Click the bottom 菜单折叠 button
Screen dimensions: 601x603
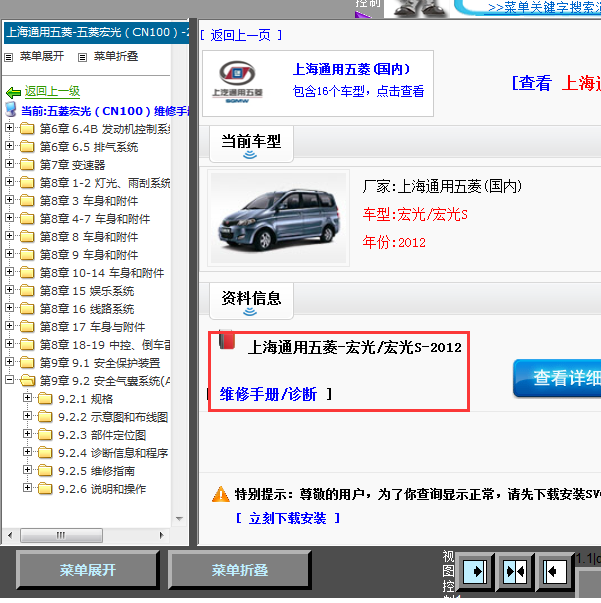(240, 570)
